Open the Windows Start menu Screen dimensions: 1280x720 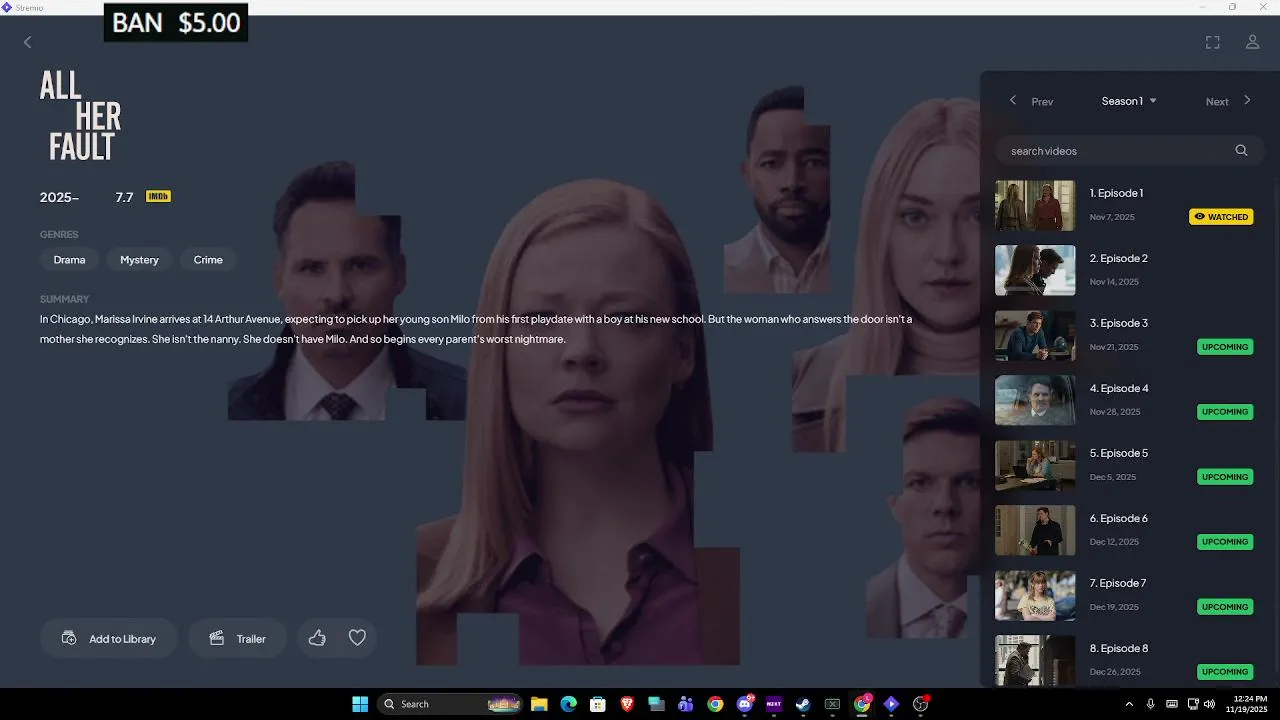pyautogui.click(x=360, y=704)
